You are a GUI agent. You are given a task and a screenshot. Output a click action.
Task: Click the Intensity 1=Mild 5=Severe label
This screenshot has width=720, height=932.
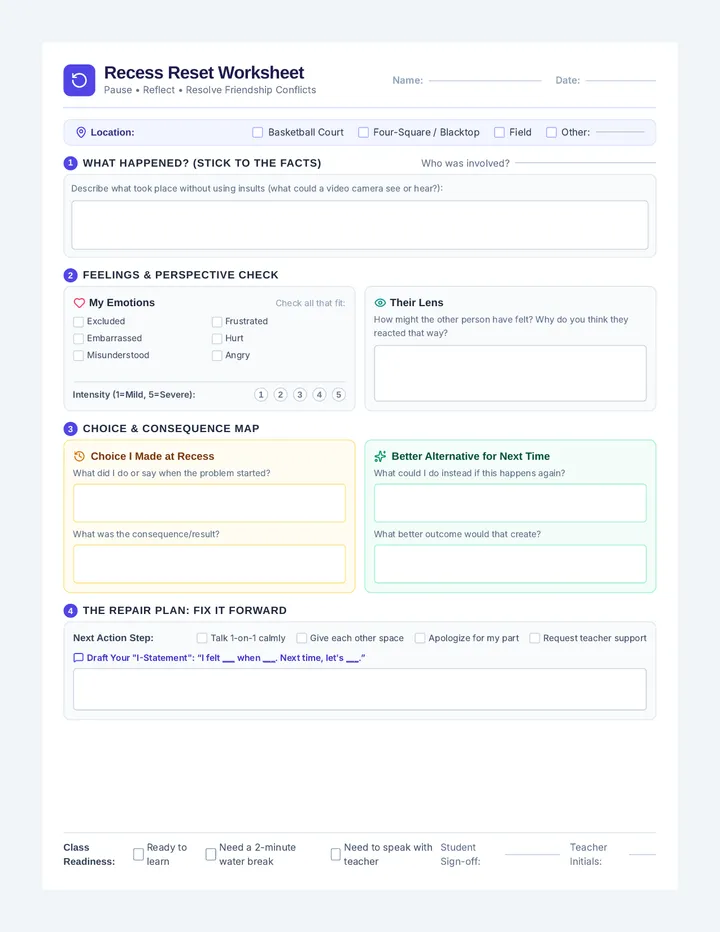pos(134,395)
